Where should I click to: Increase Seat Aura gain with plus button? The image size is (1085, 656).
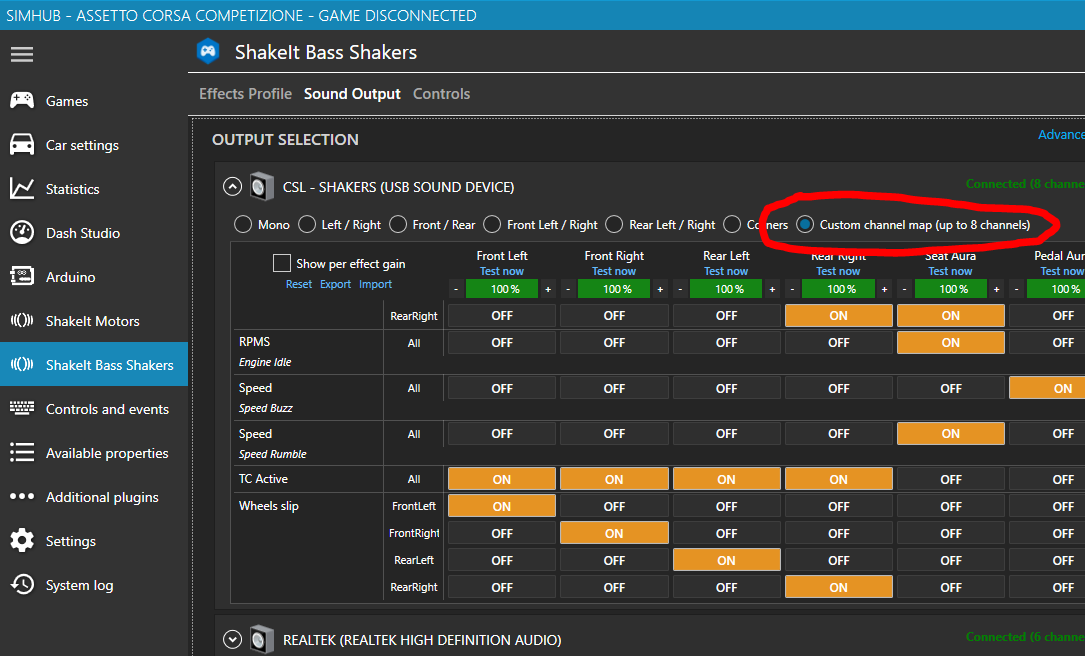coord(996,289)
